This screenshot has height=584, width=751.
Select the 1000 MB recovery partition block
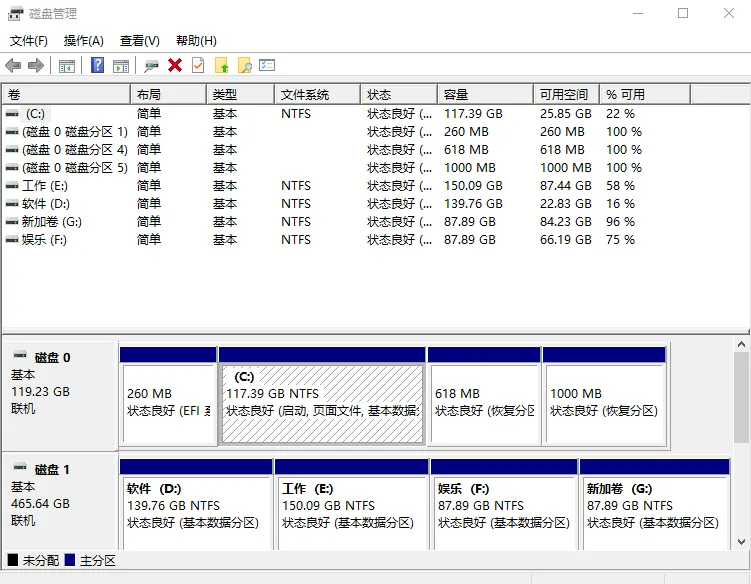coord(604,396)
